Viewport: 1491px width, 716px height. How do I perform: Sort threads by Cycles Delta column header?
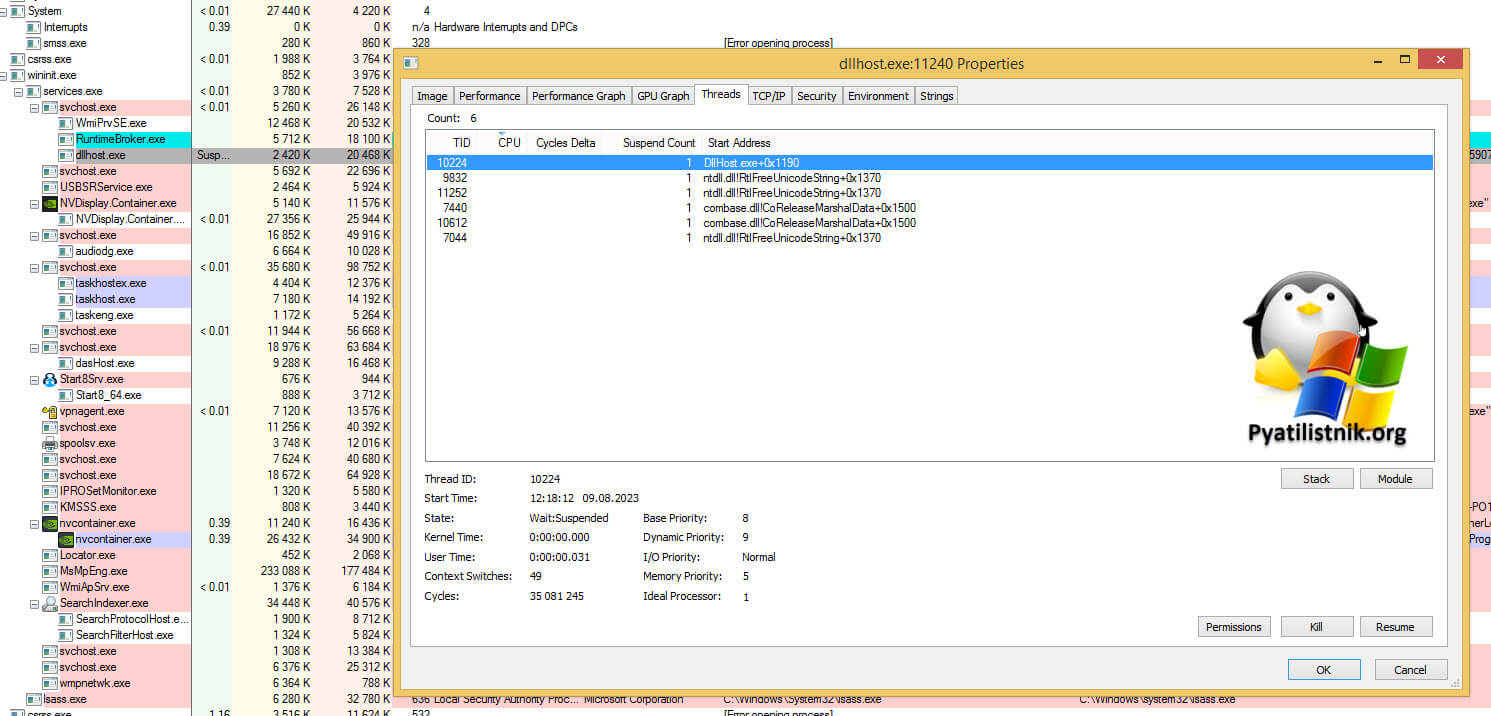pos(565,143)
